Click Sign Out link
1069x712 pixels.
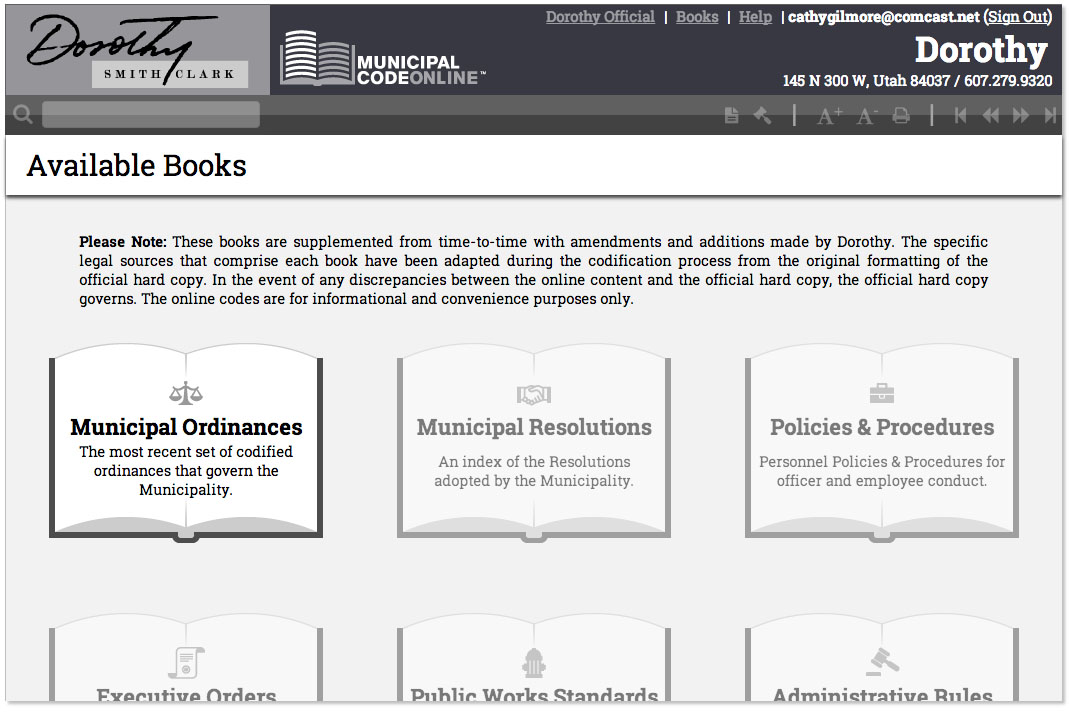(1017, 17)
